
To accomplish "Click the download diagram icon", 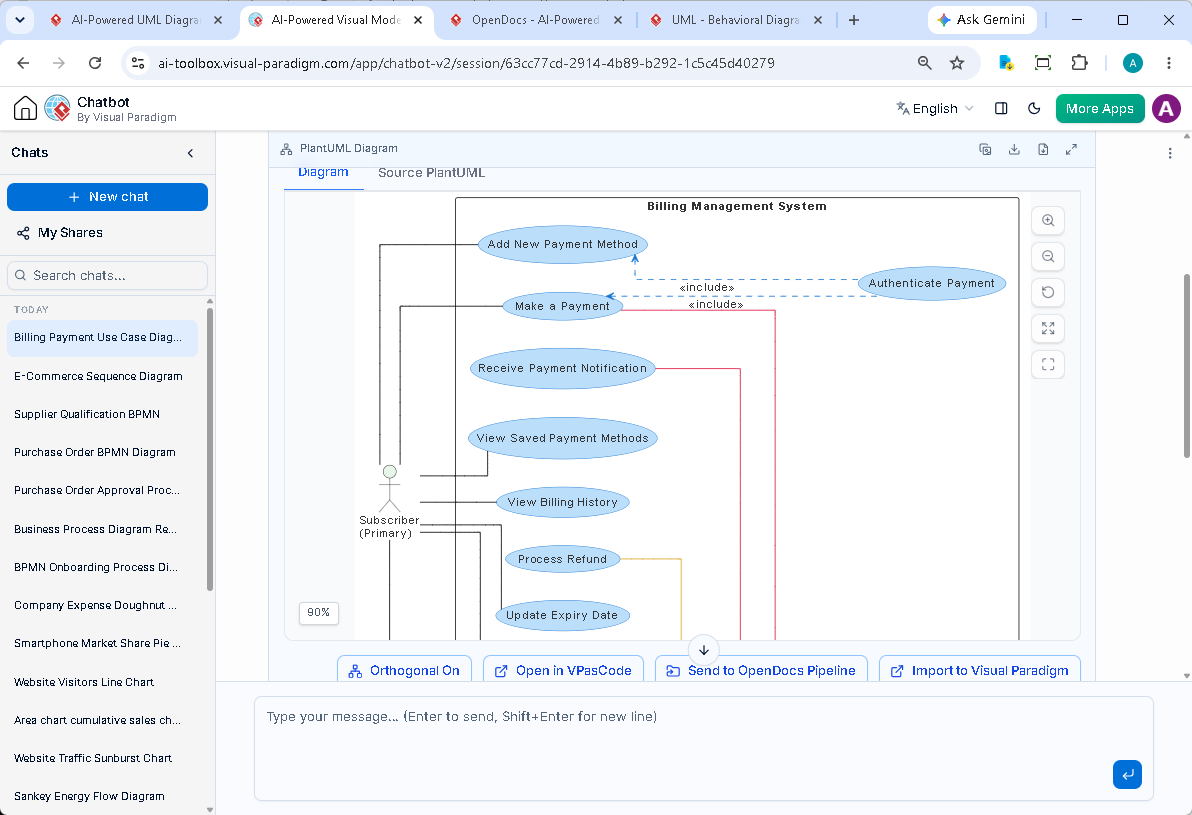I will pos(1014,149).
